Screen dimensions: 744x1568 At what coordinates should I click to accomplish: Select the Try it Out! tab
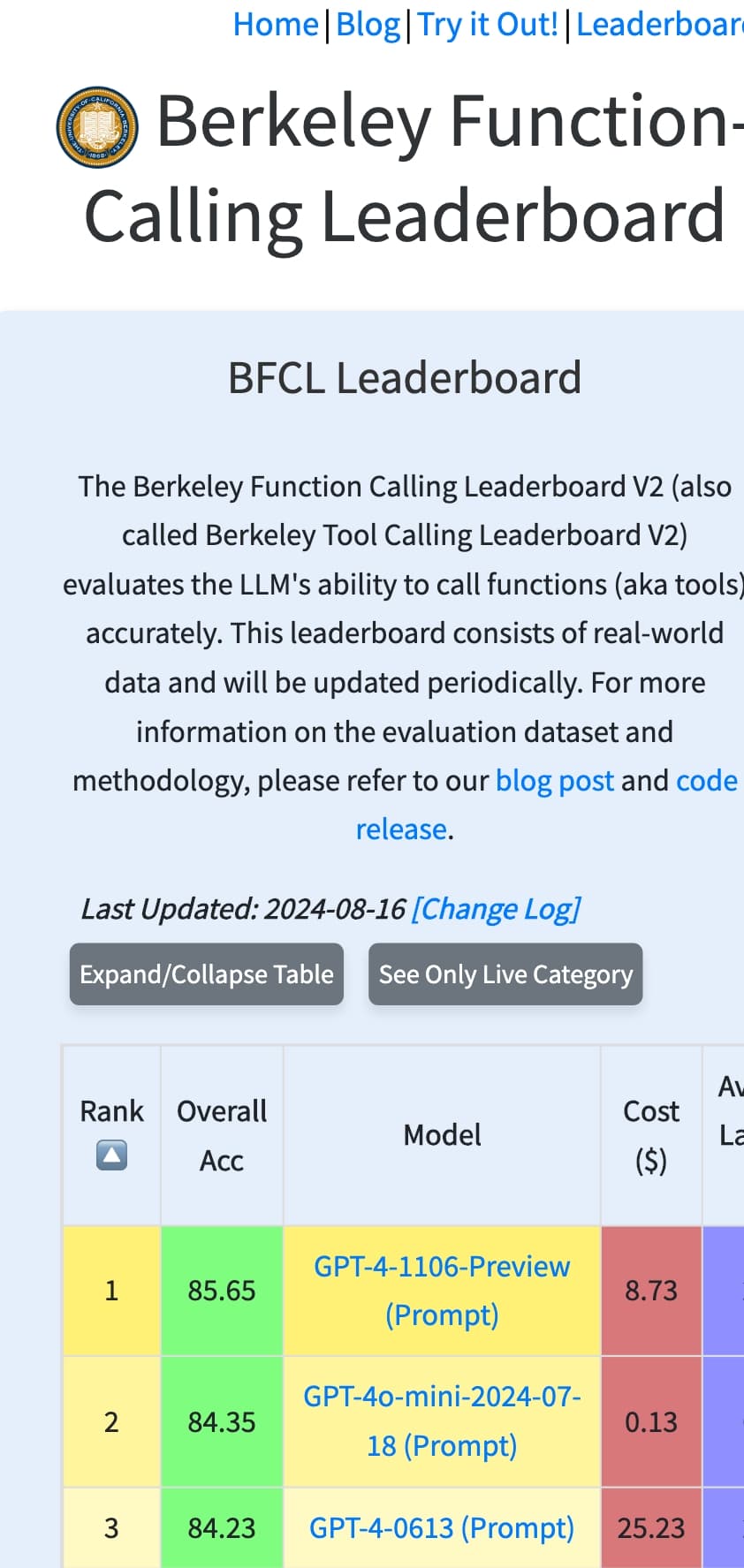(x=487, y=25)
